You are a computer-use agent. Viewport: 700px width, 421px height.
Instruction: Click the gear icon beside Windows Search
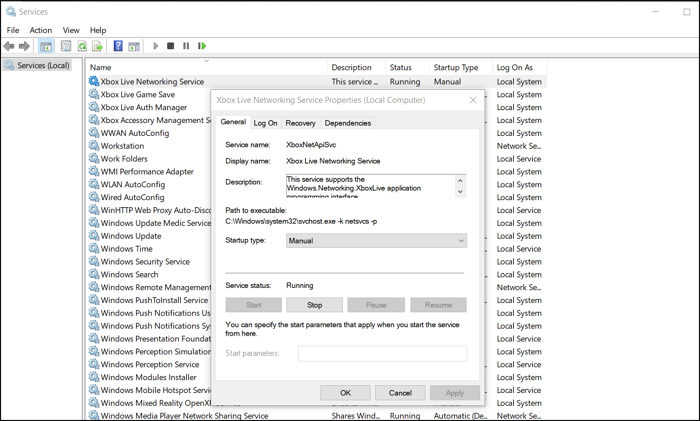click(94, 274)
